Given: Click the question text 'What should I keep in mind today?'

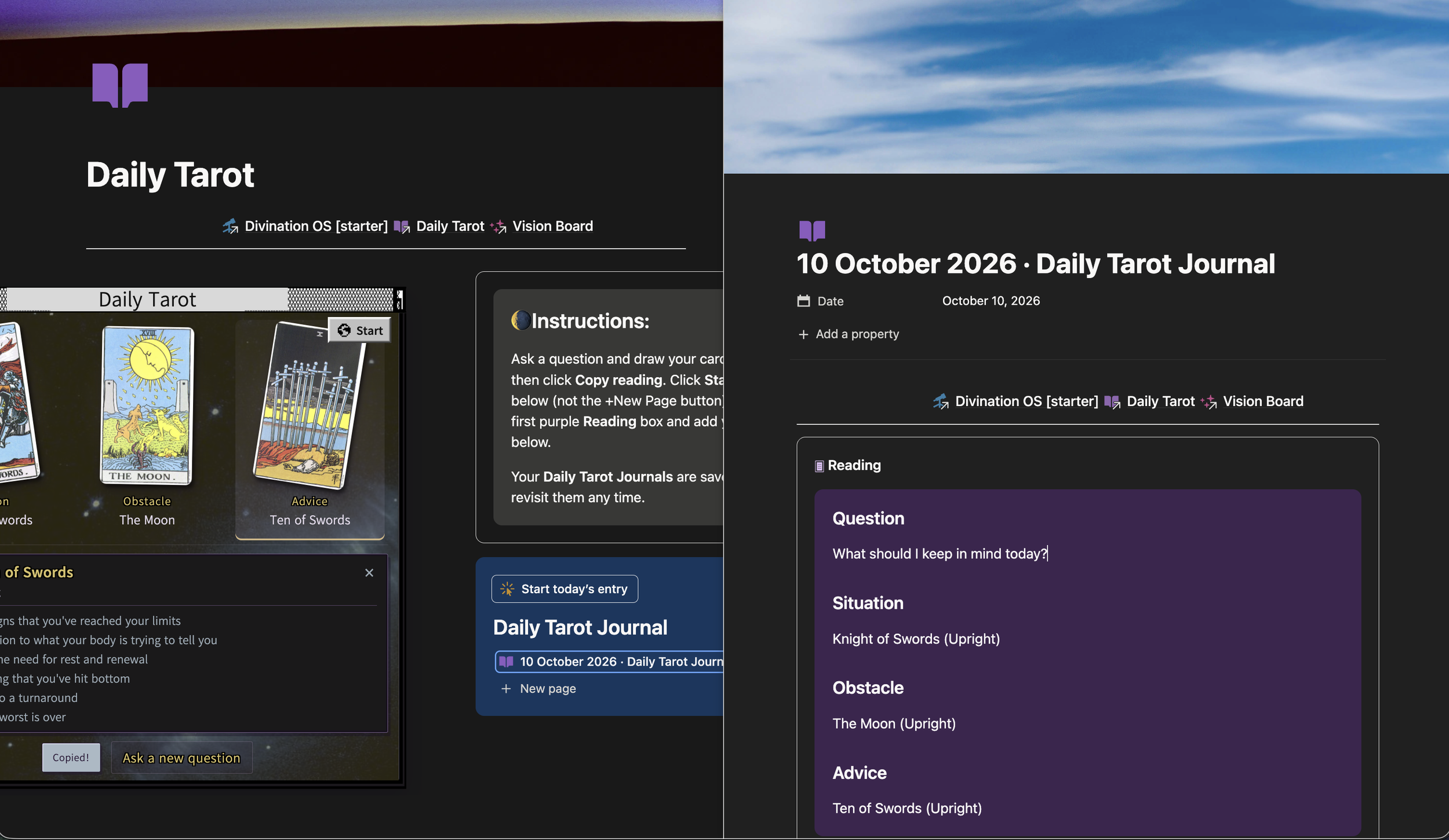Looking at the screenshot, I should pyautogui.click(x=940, y=553).
